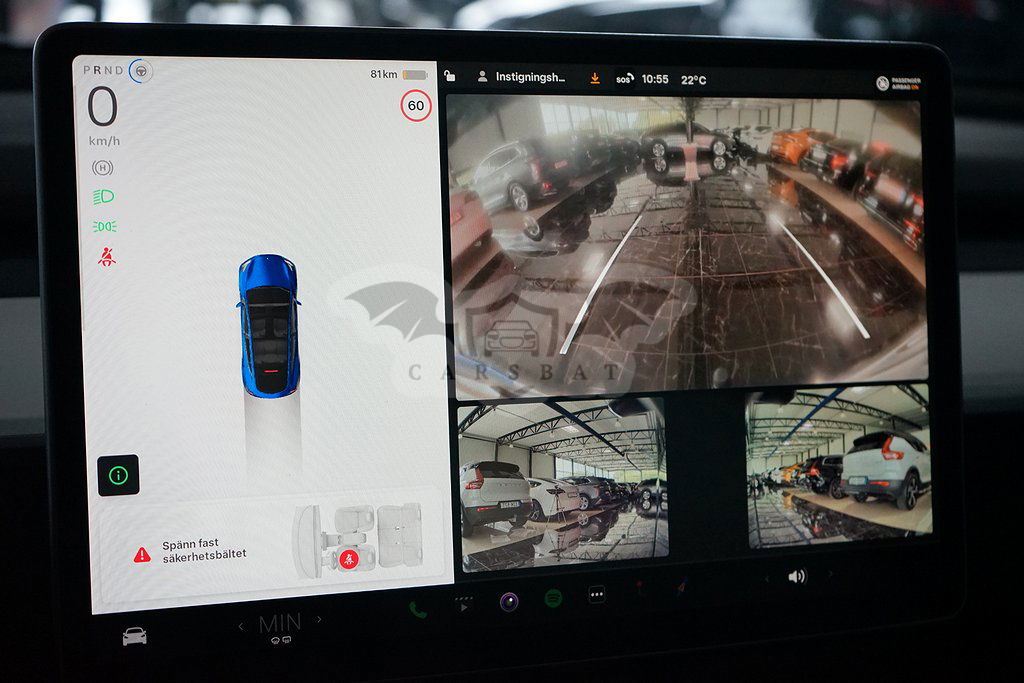Expand the all apps three-dot launcher
This screenshot has height=683, width=1024.
(597, 594)
